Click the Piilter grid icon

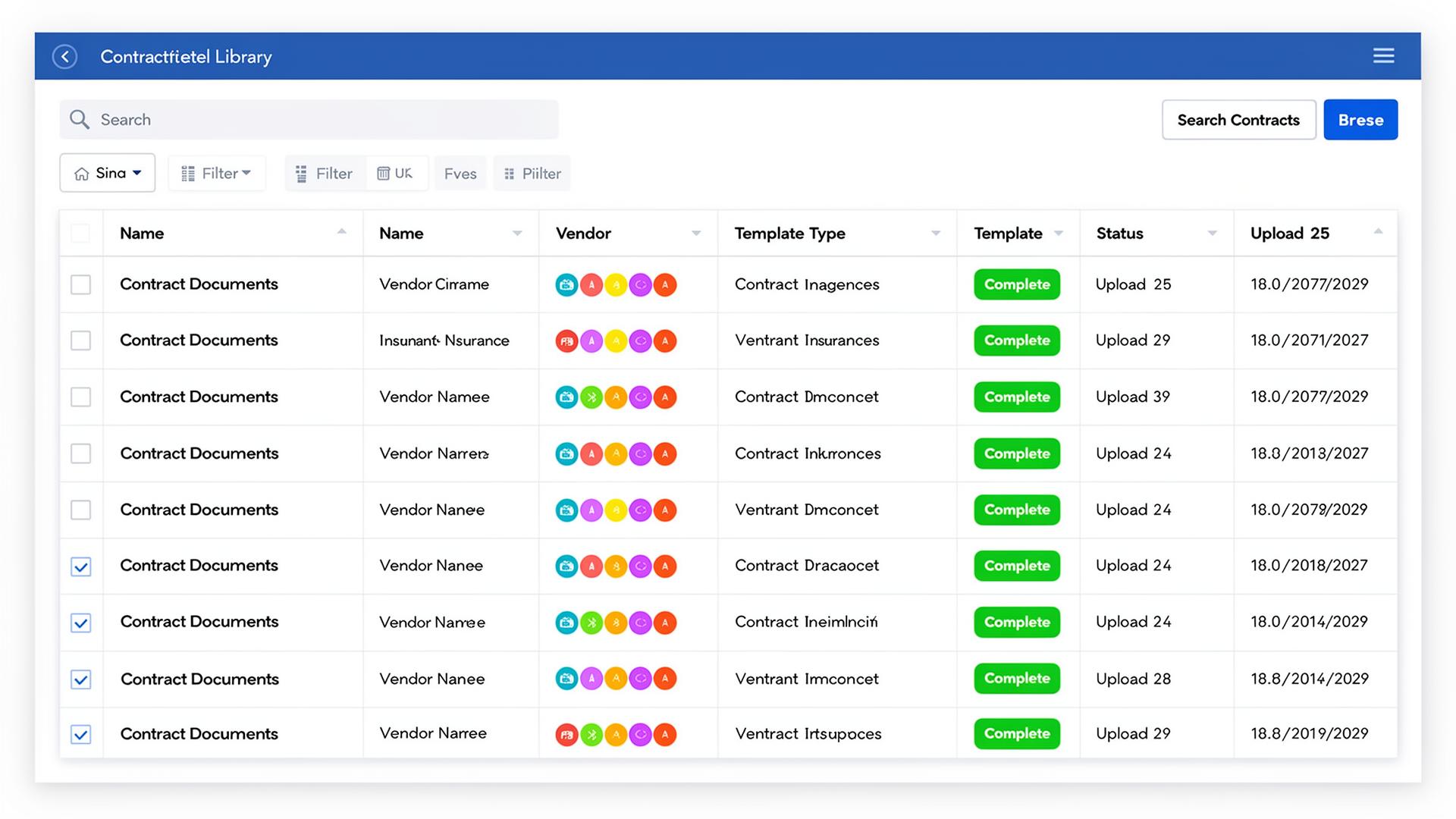pyautogui.click(x=509, y=174)
